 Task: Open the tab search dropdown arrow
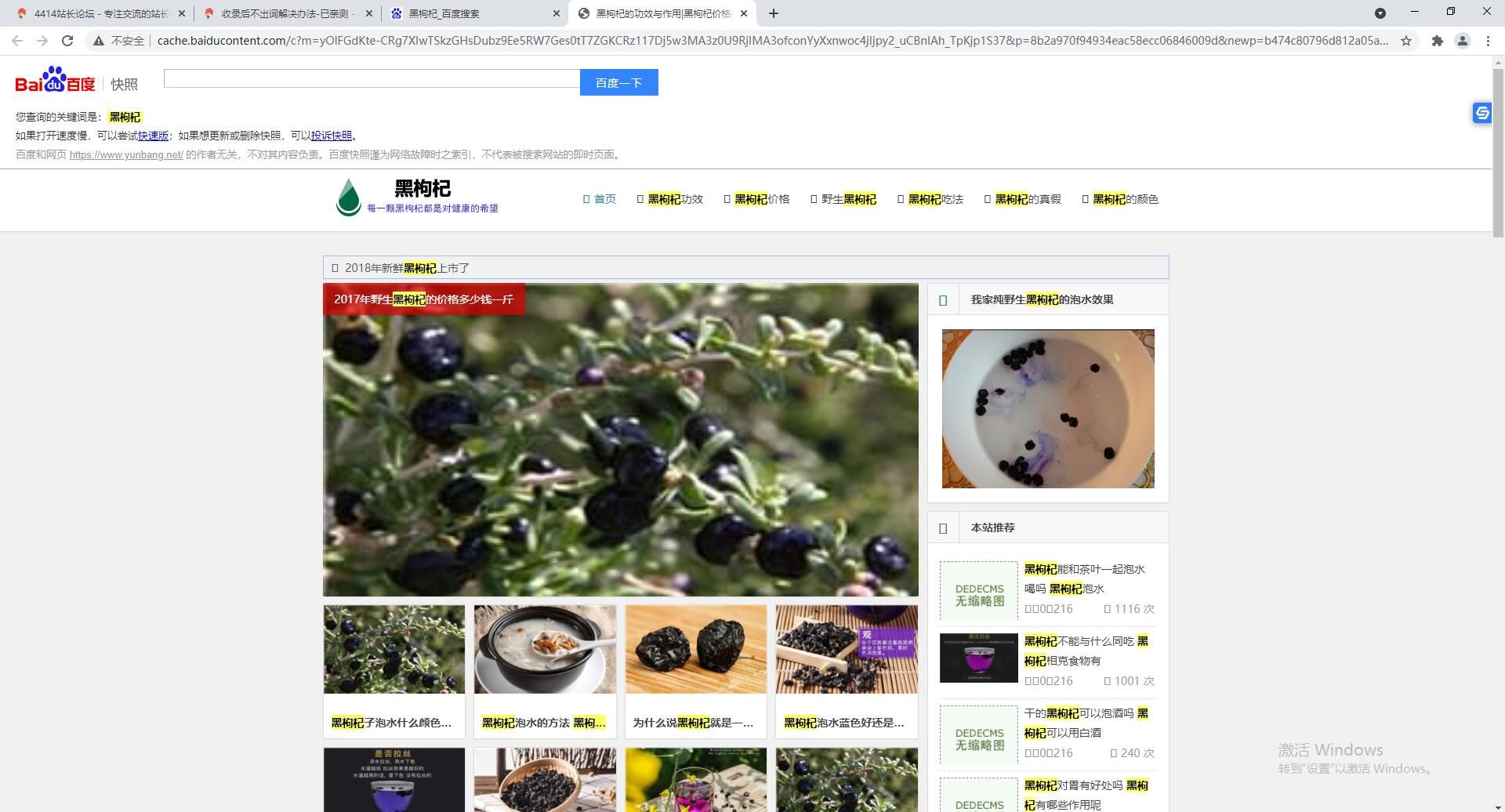(x=1380, y=13)
